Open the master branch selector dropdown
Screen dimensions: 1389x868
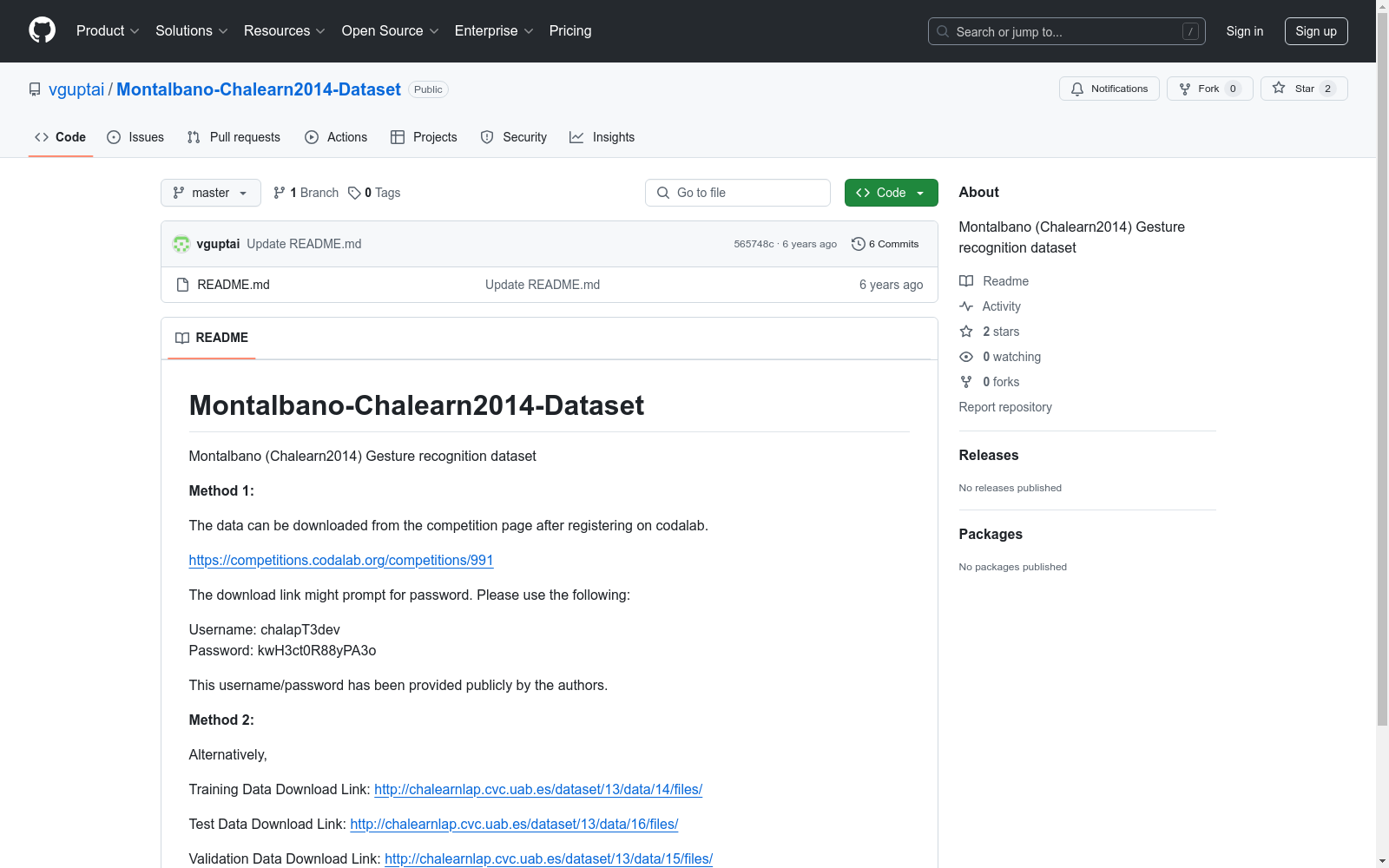coord(211,193)
